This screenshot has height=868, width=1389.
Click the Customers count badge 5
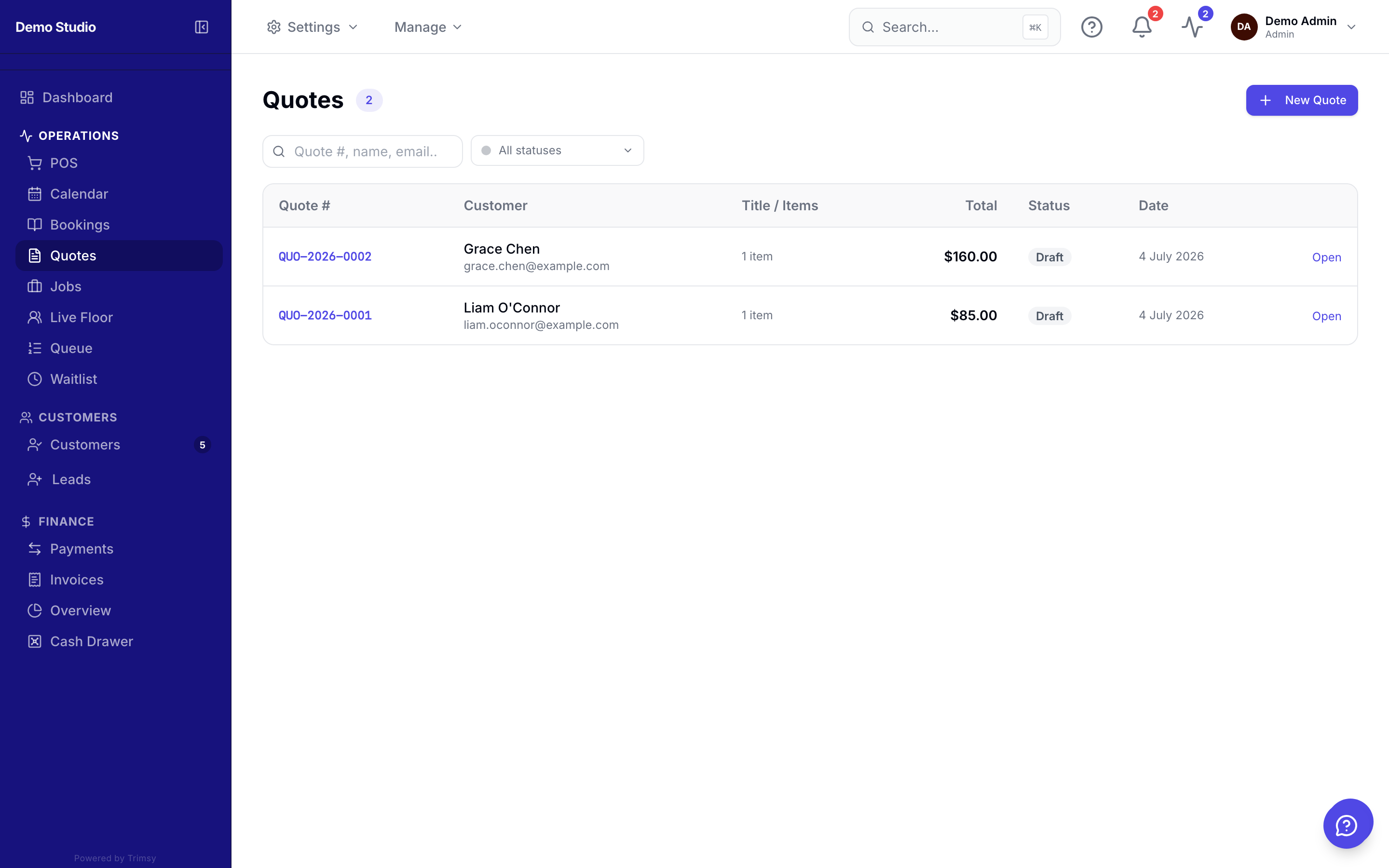tap(202, 445)
